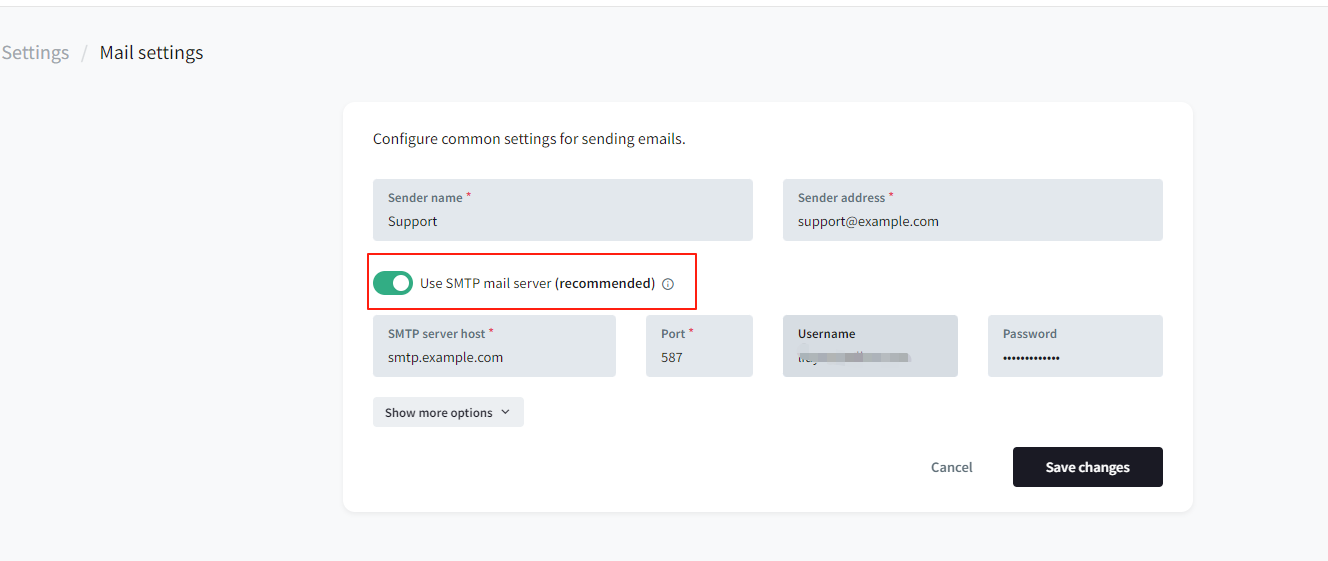Save changes to mail settings

[x=1088, y=467]
